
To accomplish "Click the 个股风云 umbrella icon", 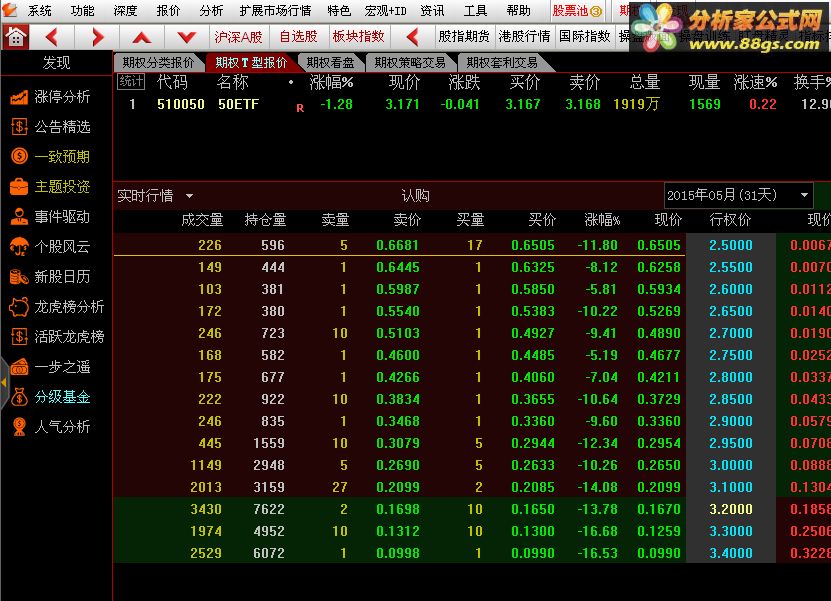I will pos(19,246).
